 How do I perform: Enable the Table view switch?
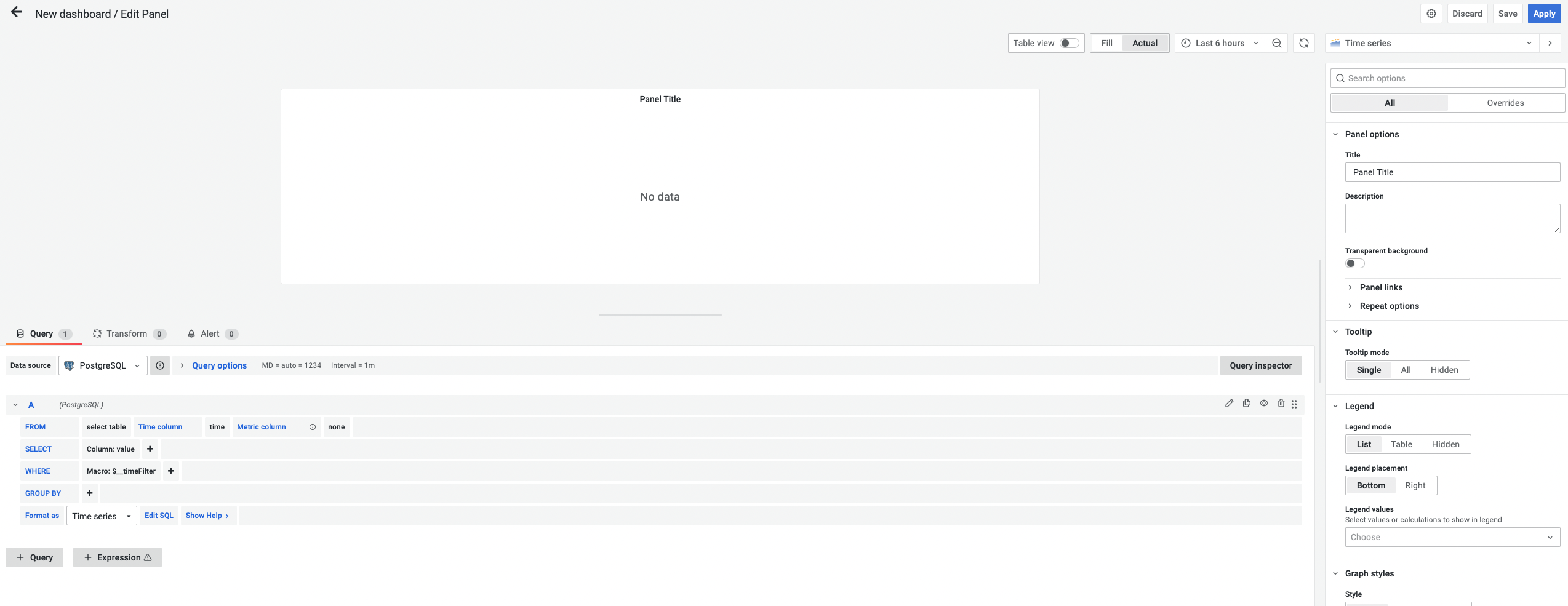pos(1069,43)
